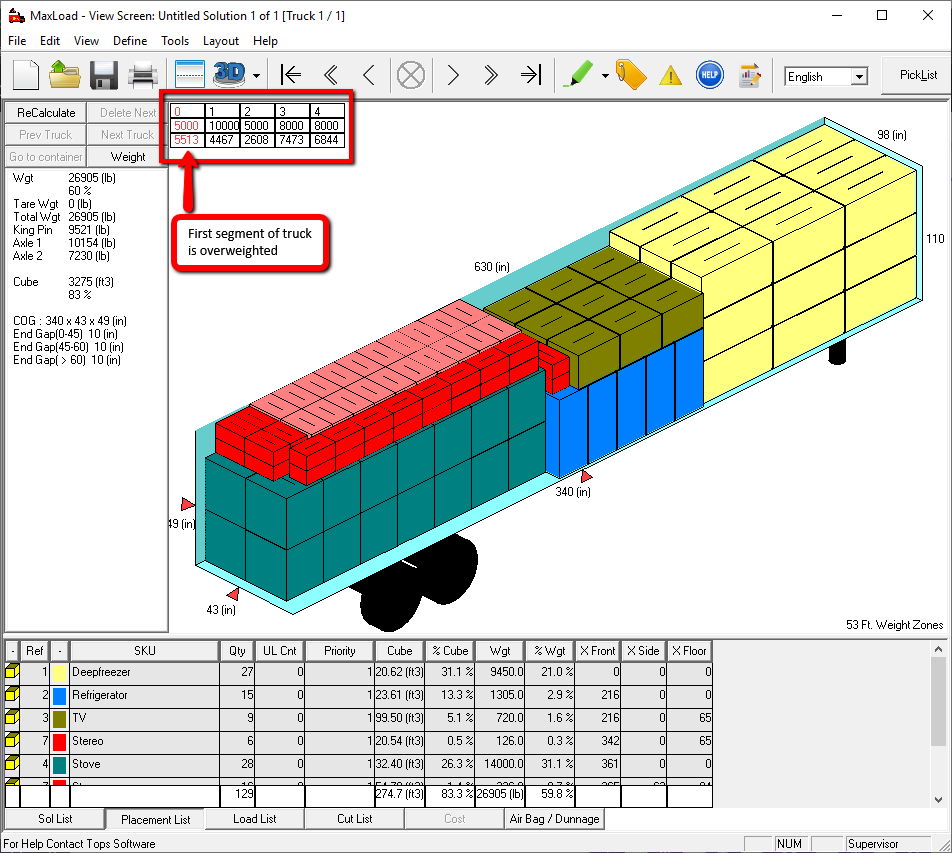
Task: Open the Define menu
Action: (x=130, y=41)
